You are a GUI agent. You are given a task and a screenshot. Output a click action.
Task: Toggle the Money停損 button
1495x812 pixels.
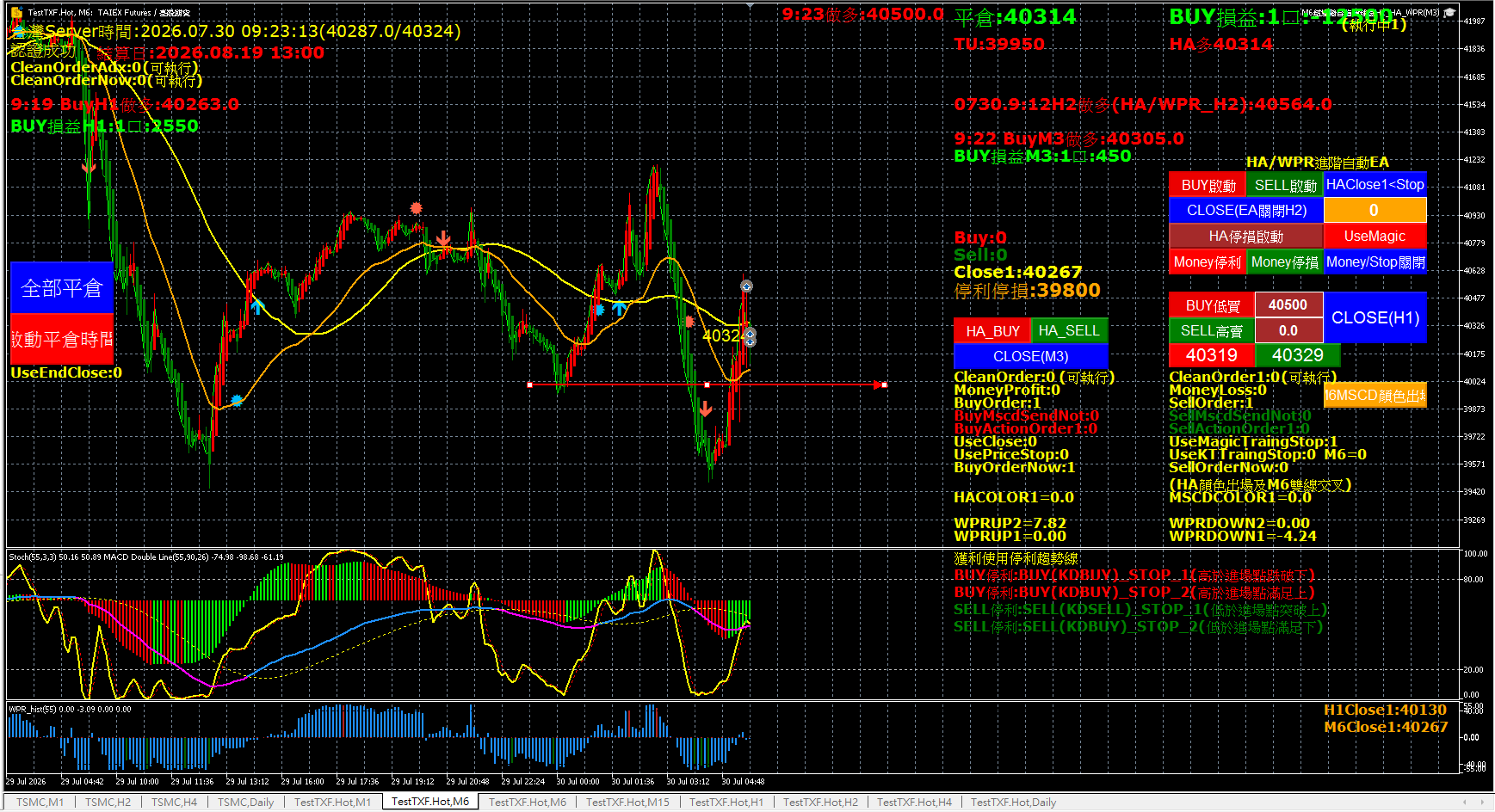click(1285, 261)
